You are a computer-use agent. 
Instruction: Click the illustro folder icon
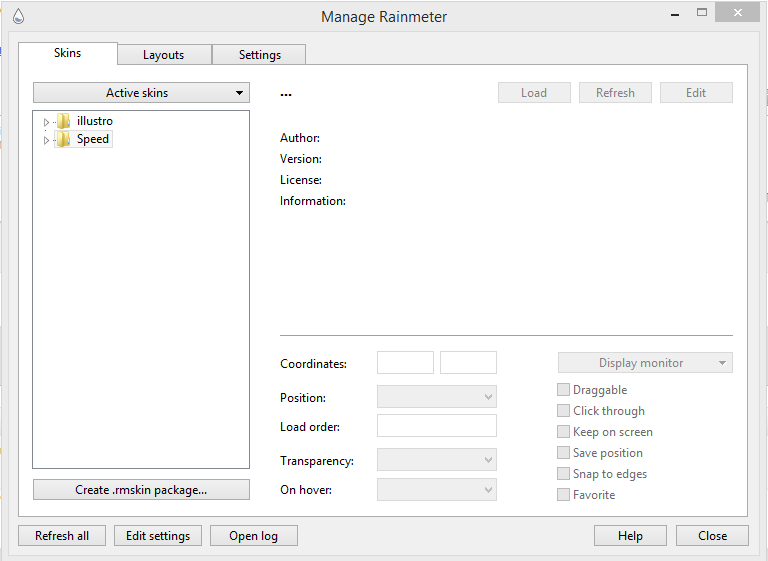(x=63, y=121)
